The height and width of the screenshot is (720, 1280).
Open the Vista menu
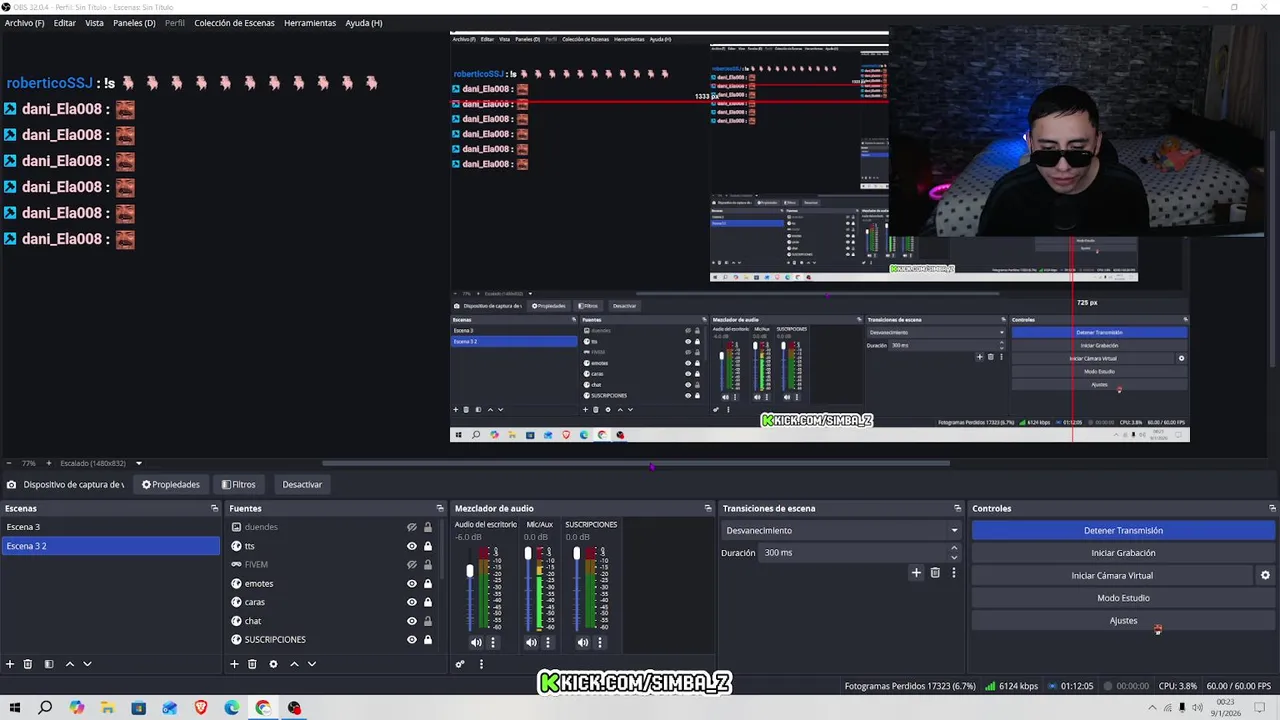point(94,23)
